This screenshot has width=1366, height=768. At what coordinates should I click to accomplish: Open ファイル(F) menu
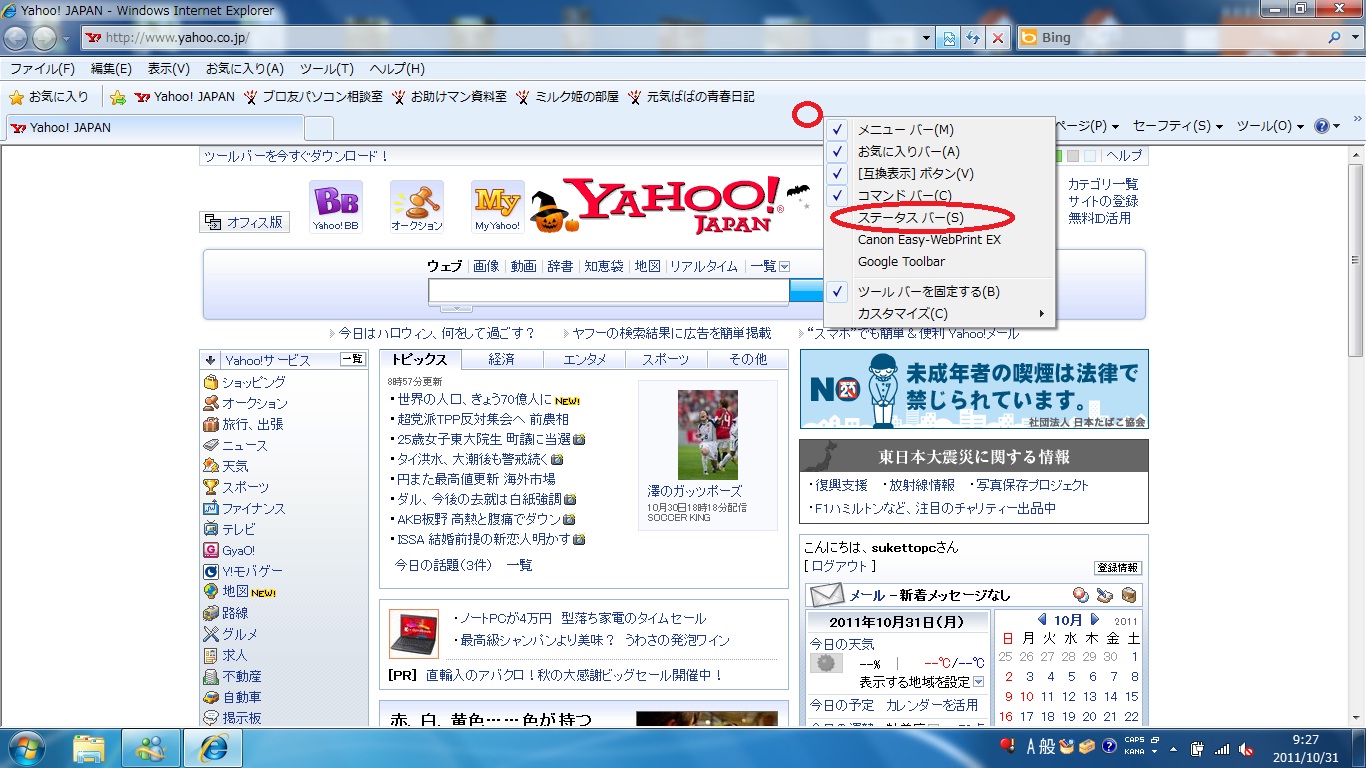pos(42,69)
